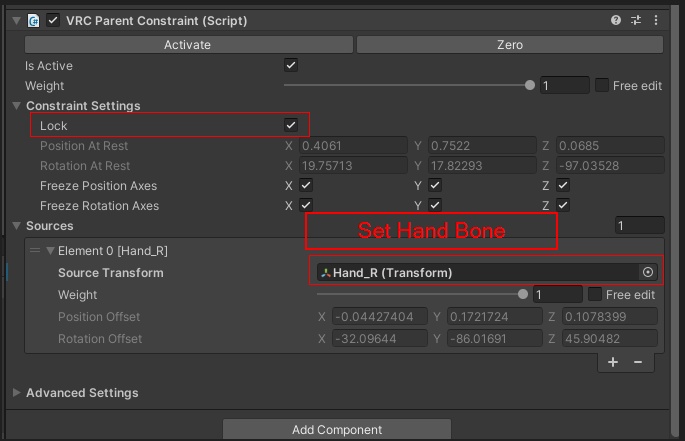The height and width of the screenshot is (441, 685).
Task: Grab the Element 0 reorder handle
Action: (35, 250)
